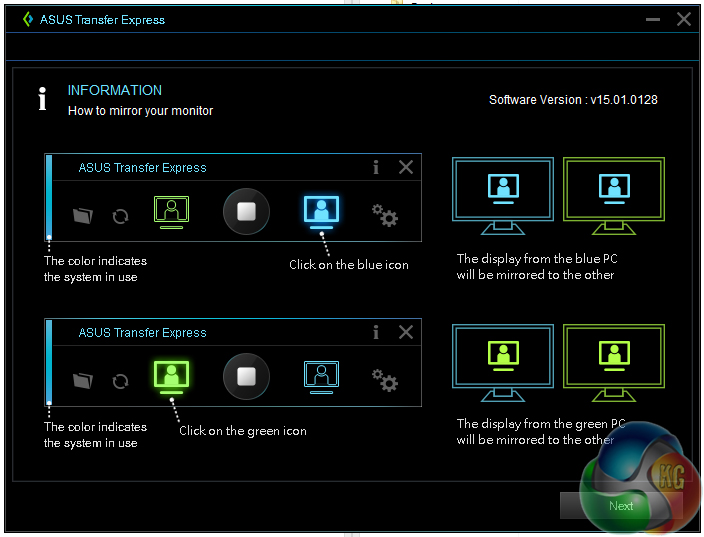Click the INFORMATION heading

[114, 90]
